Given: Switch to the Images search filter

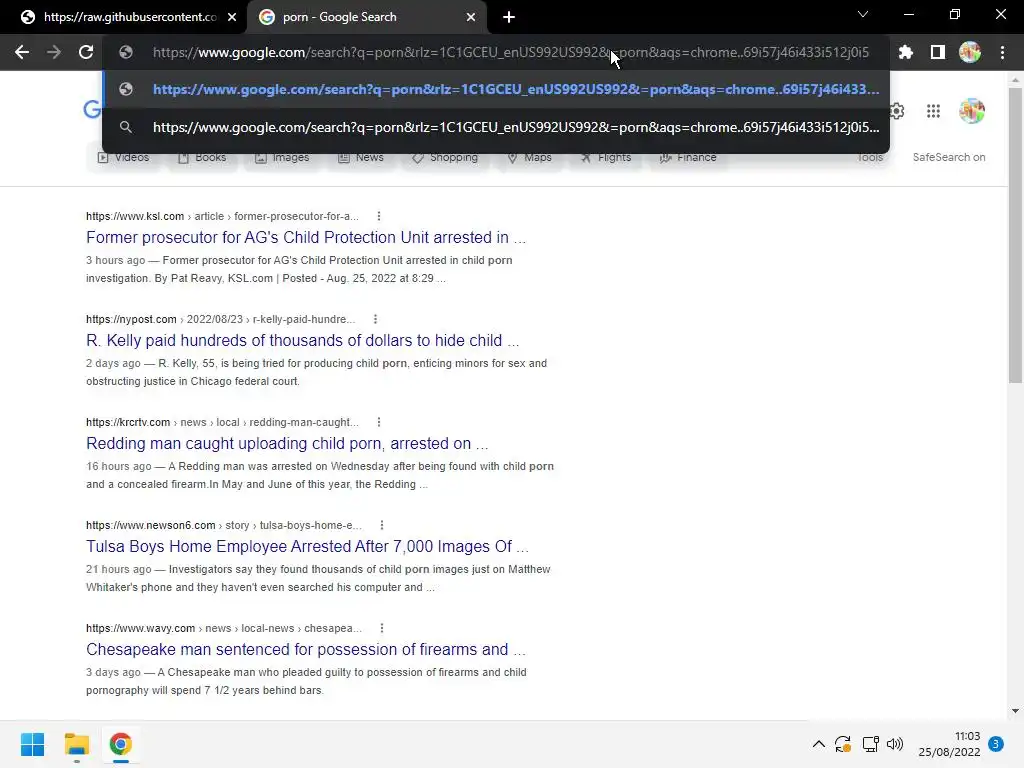Looking at the screenshot, I should [282, 157].
